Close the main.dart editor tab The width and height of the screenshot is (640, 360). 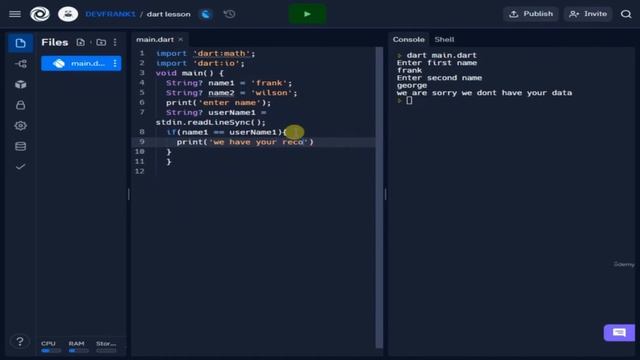[180, 40]
